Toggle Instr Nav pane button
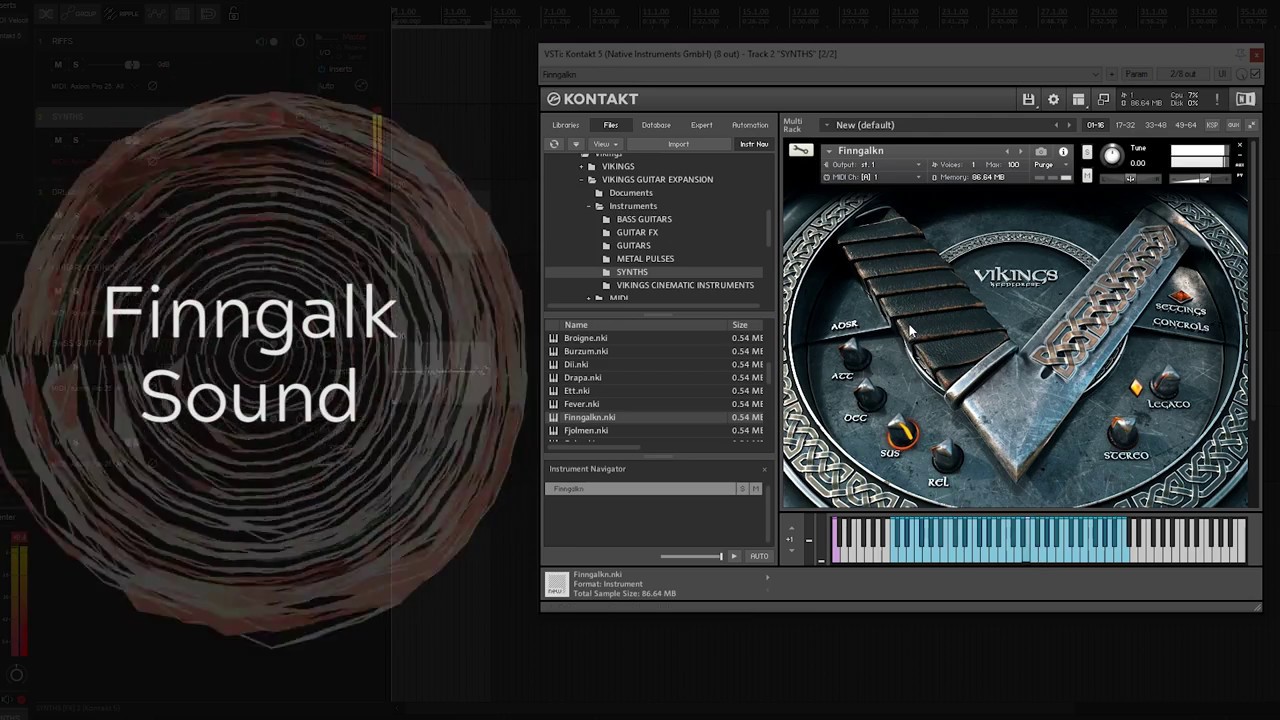This screenshot has width=1280, height=720. click(x=754, y=144)
